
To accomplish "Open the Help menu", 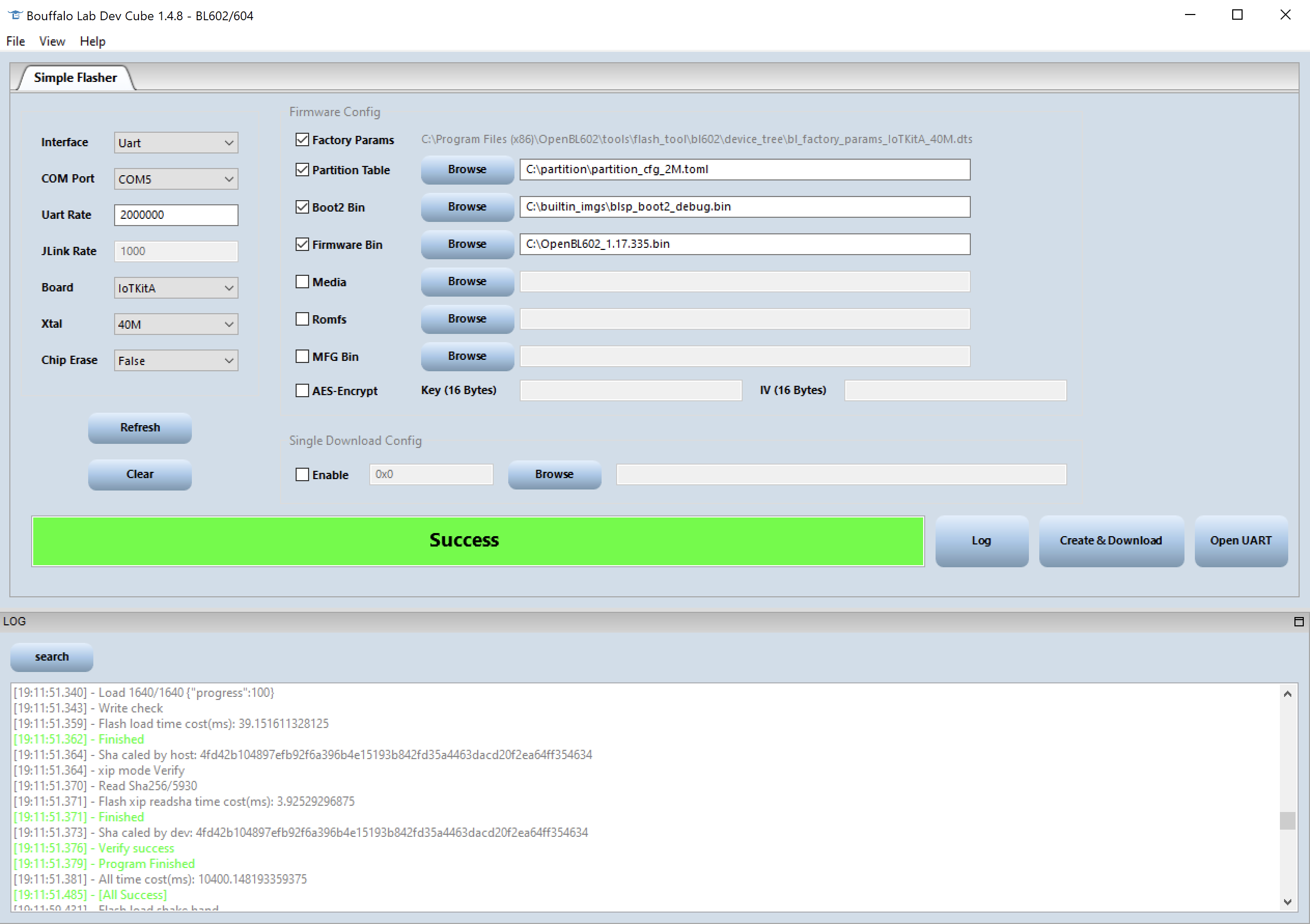I will [92, 41].
